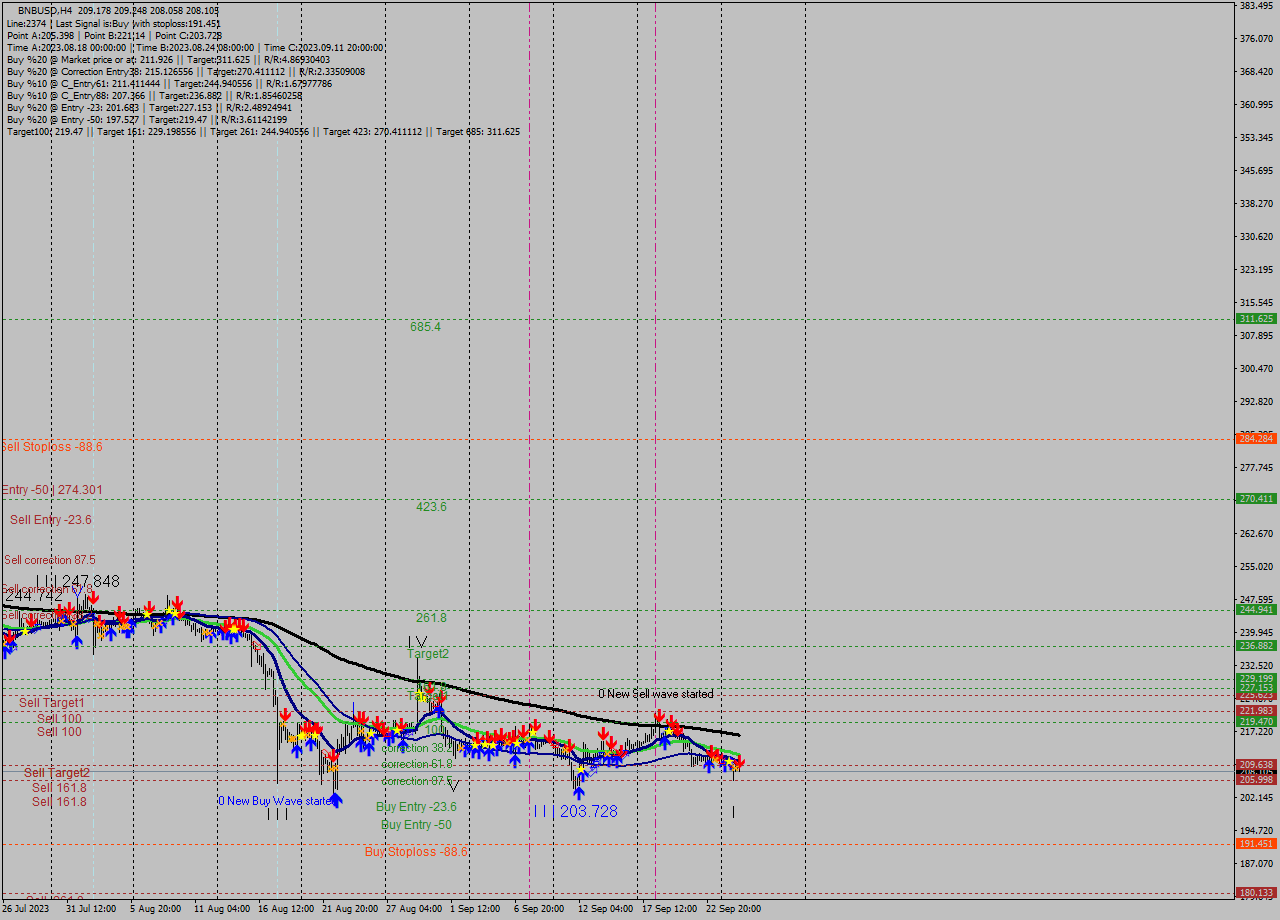Select the blue up arrow beside the New Buy Wave label
This screenshot has height=920, width=1280.
point(336,800)
